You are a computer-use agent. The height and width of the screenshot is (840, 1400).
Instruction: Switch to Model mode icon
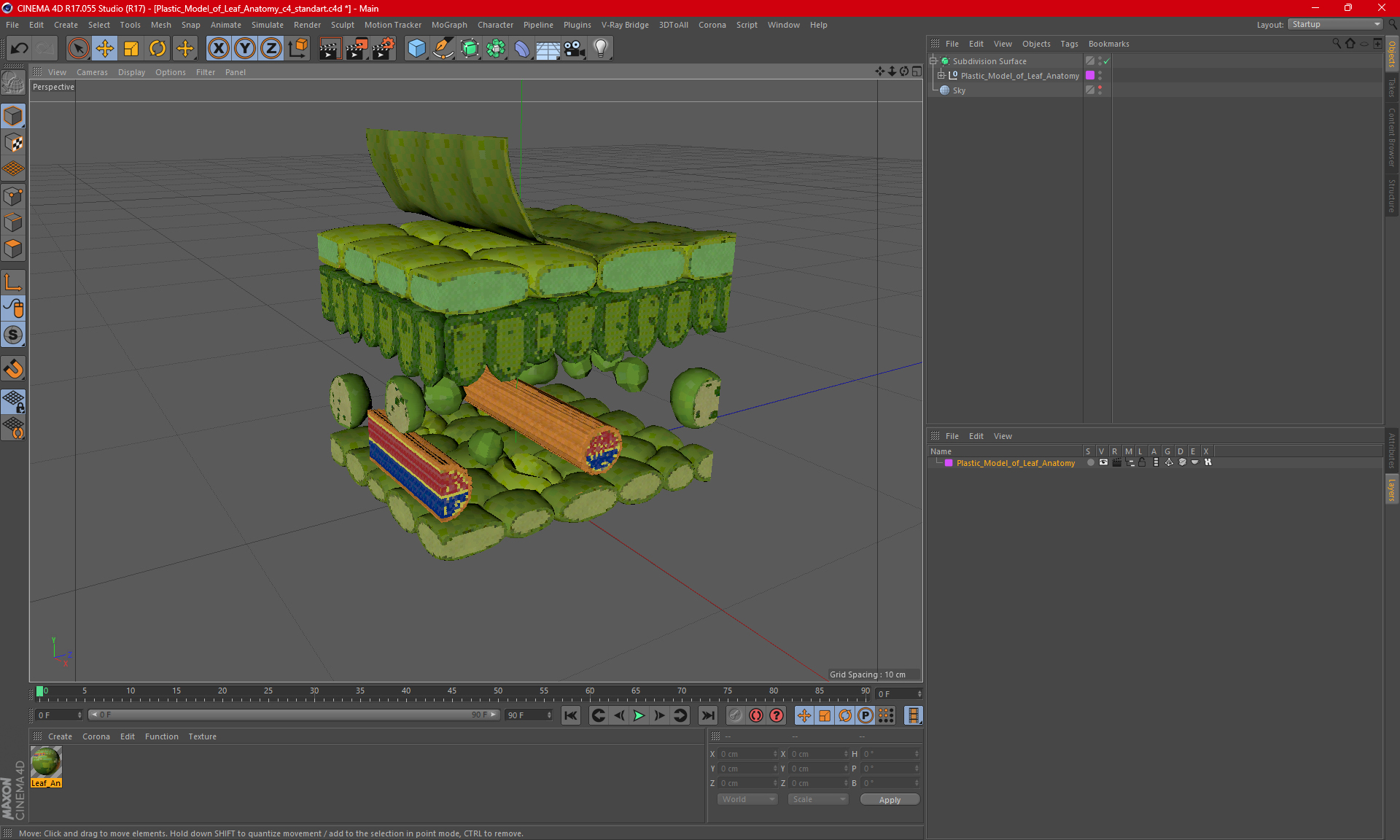click(13, 116)
